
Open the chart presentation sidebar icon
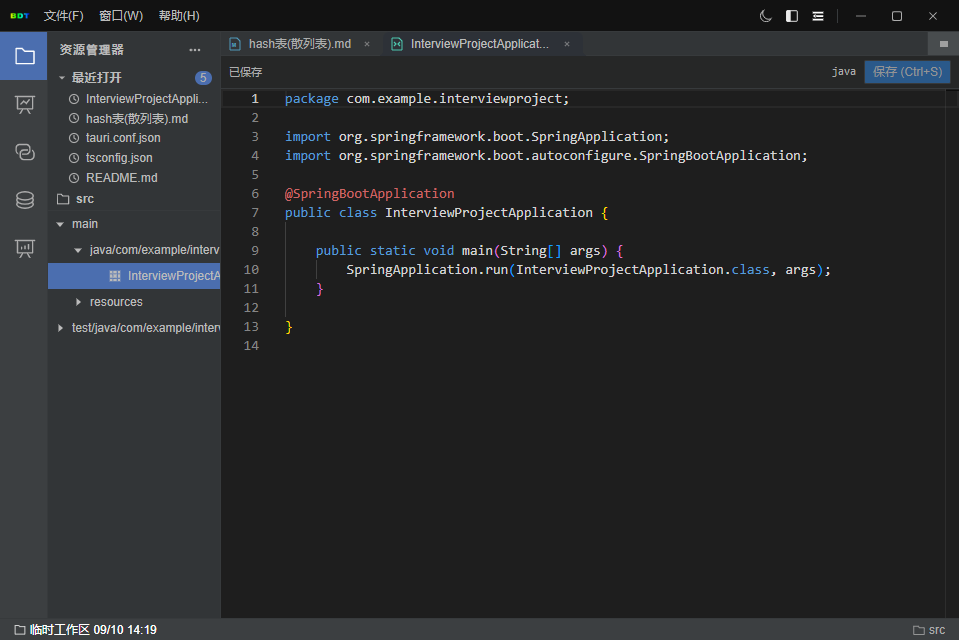[24, 104]
